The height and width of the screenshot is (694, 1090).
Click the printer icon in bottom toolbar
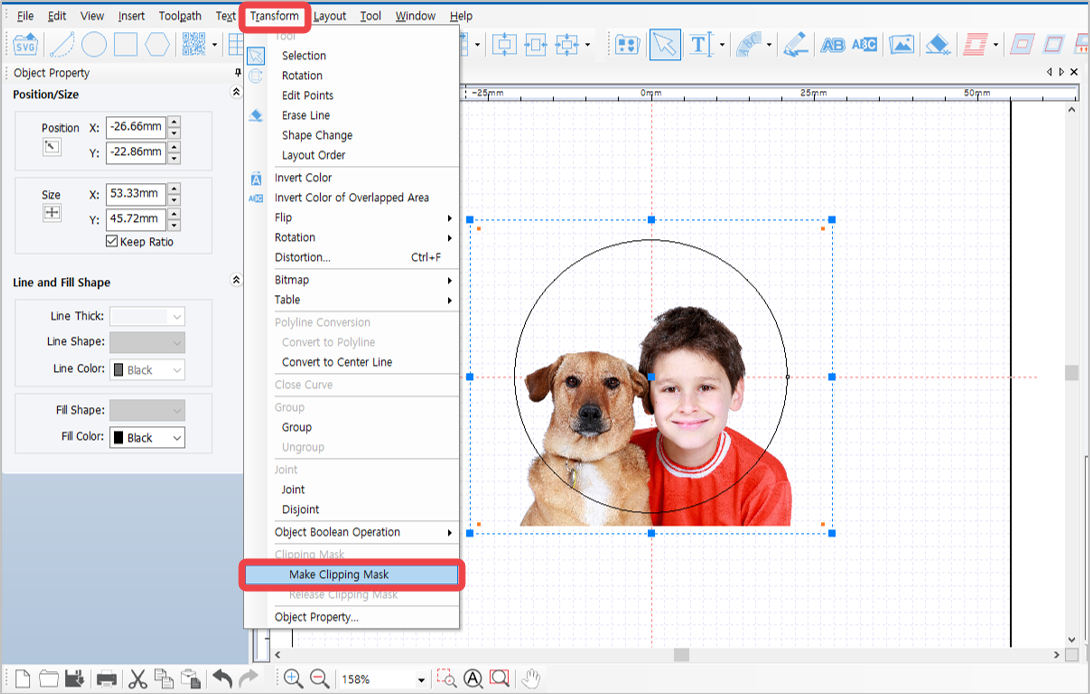pos(106,679)
